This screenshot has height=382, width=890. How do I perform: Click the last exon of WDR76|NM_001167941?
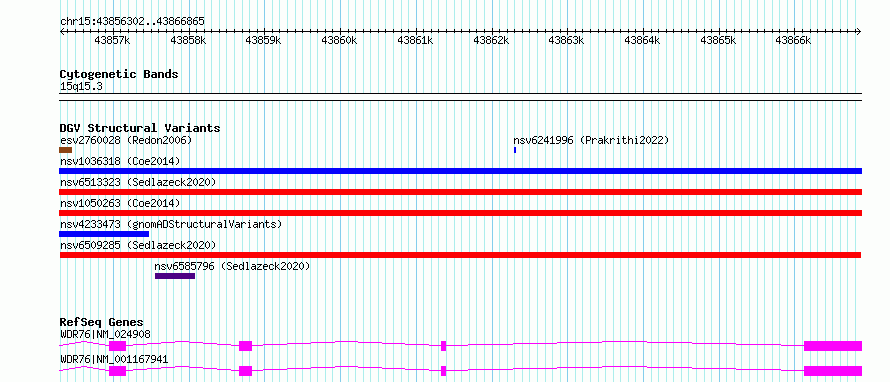pos(833,371)
